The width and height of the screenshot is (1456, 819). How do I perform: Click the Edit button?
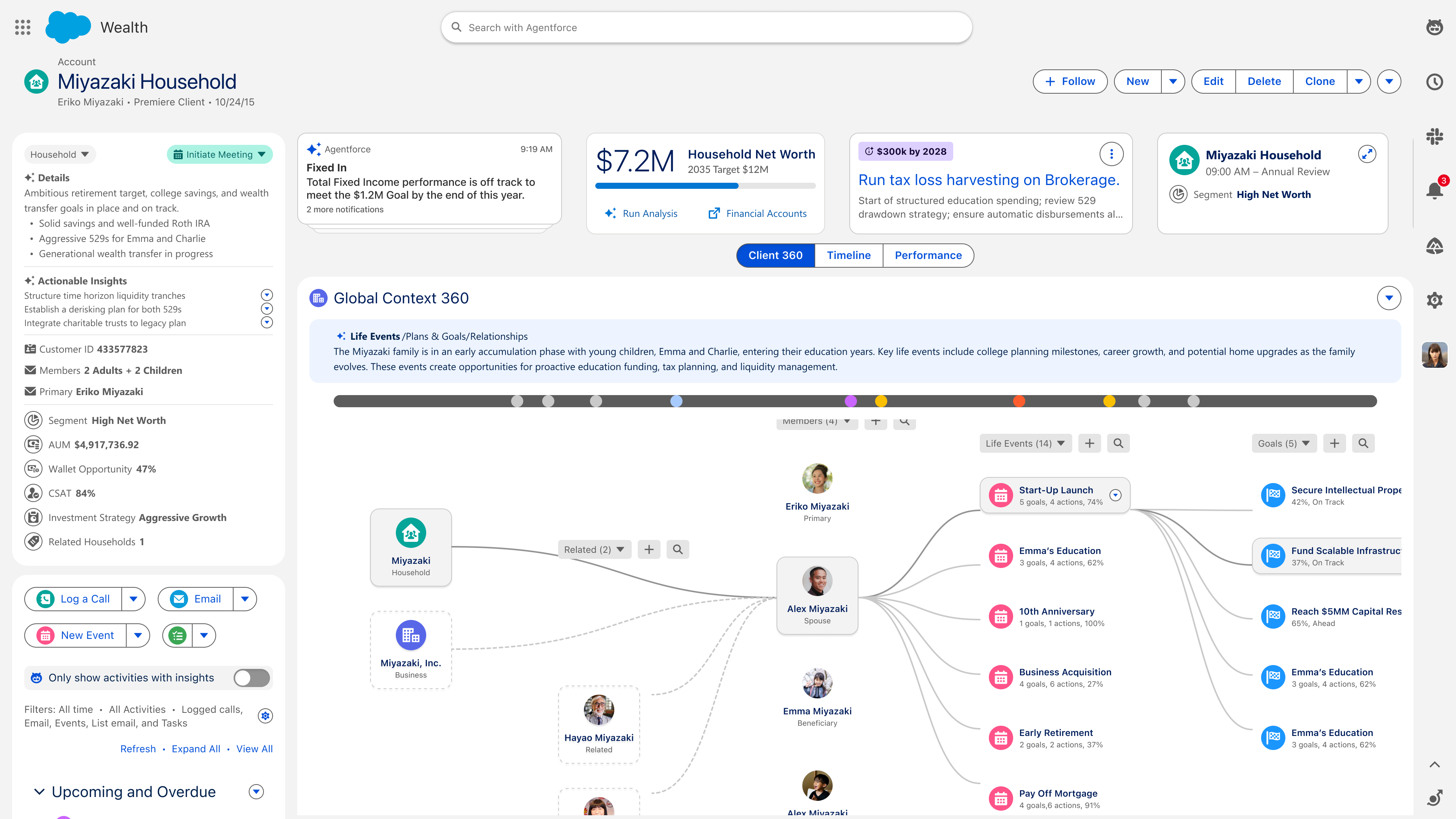[x=1213, y=82]
